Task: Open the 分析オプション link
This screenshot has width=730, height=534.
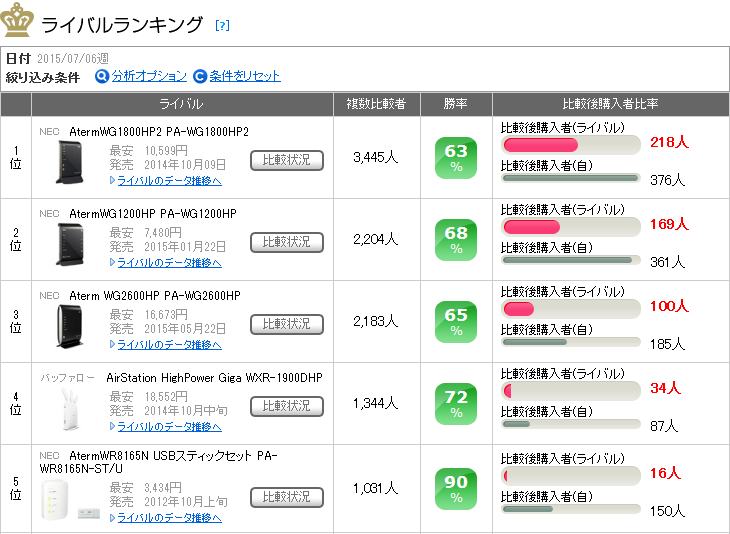Action: click(x=149, y=76)
